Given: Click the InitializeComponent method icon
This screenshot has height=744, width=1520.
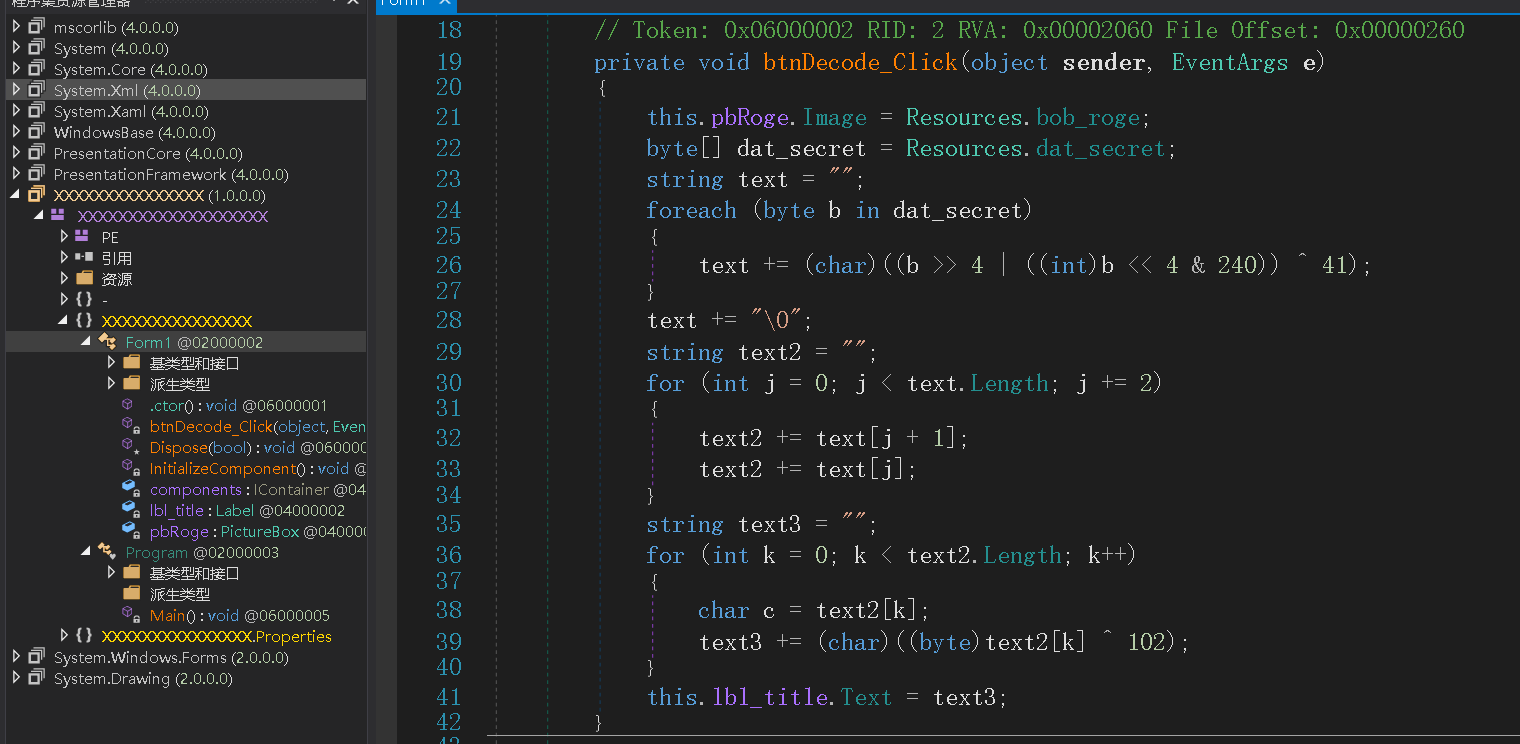Looking at the screenshot, I should pos(130,468).
